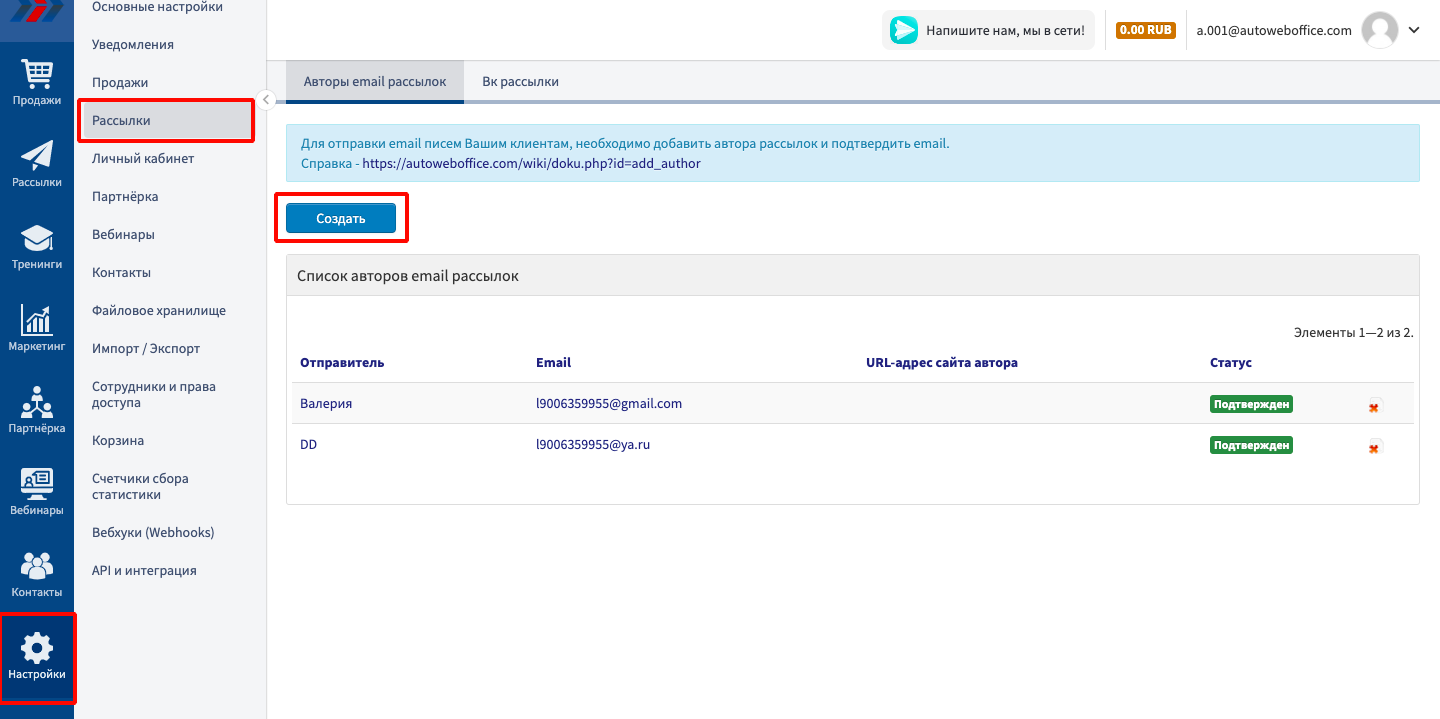Click the 0.00 RUB balance badge
The width and height of the screenshot is (1440, 719).
pos(1145,30)
